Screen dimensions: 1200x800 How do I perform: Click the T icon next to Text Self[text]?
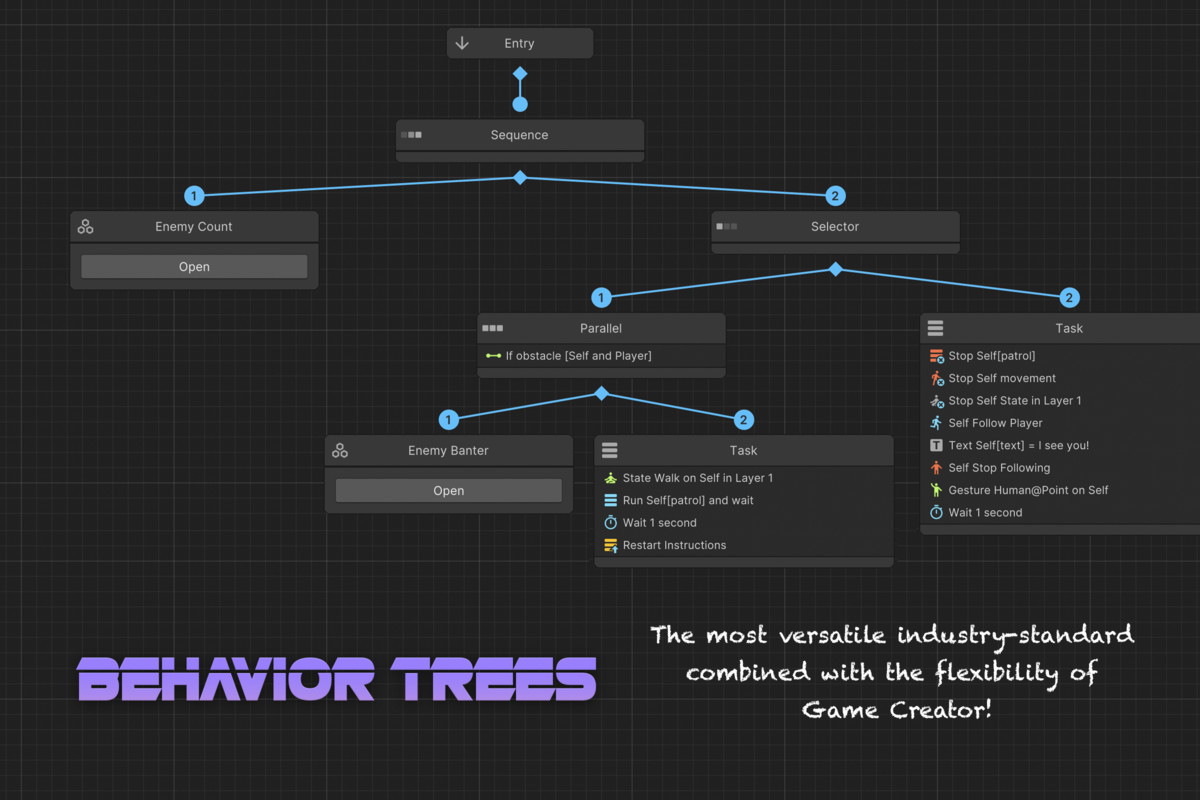click(x=935, y=445)
